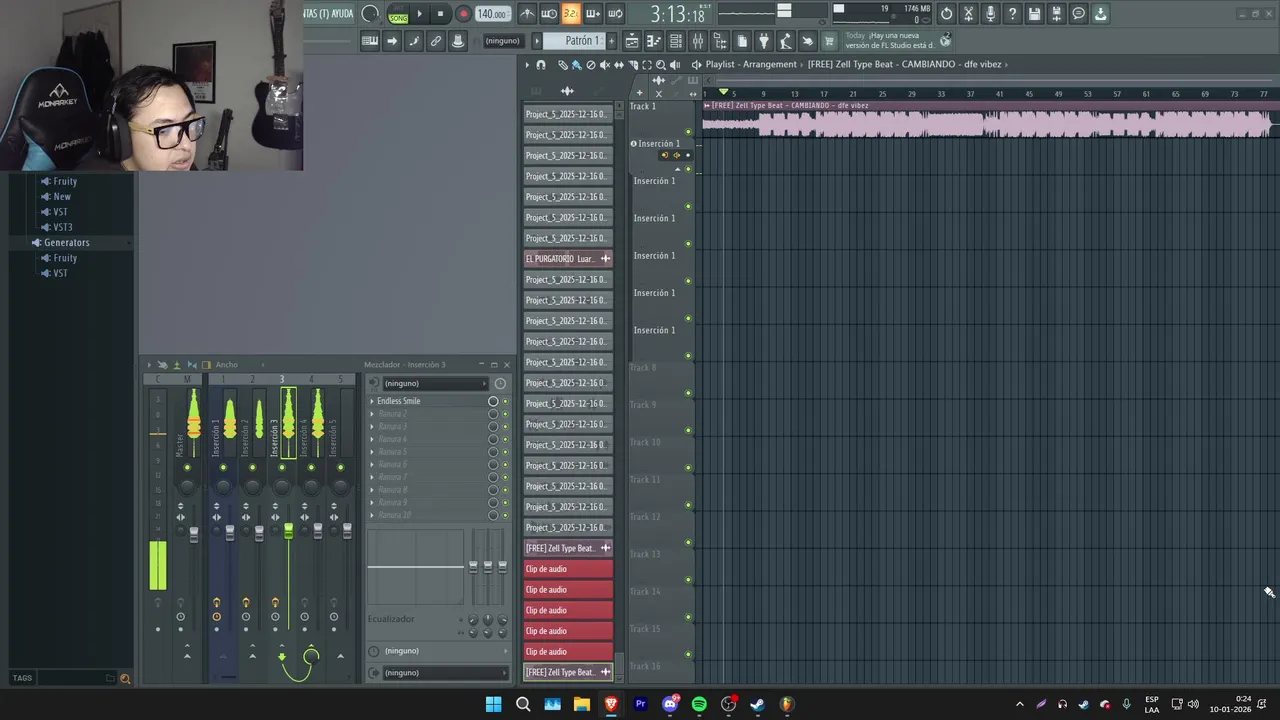Select the mute tool in Playlist
Image resolution: width=1280 pixels, height=720 pixels.
point(605,65)
